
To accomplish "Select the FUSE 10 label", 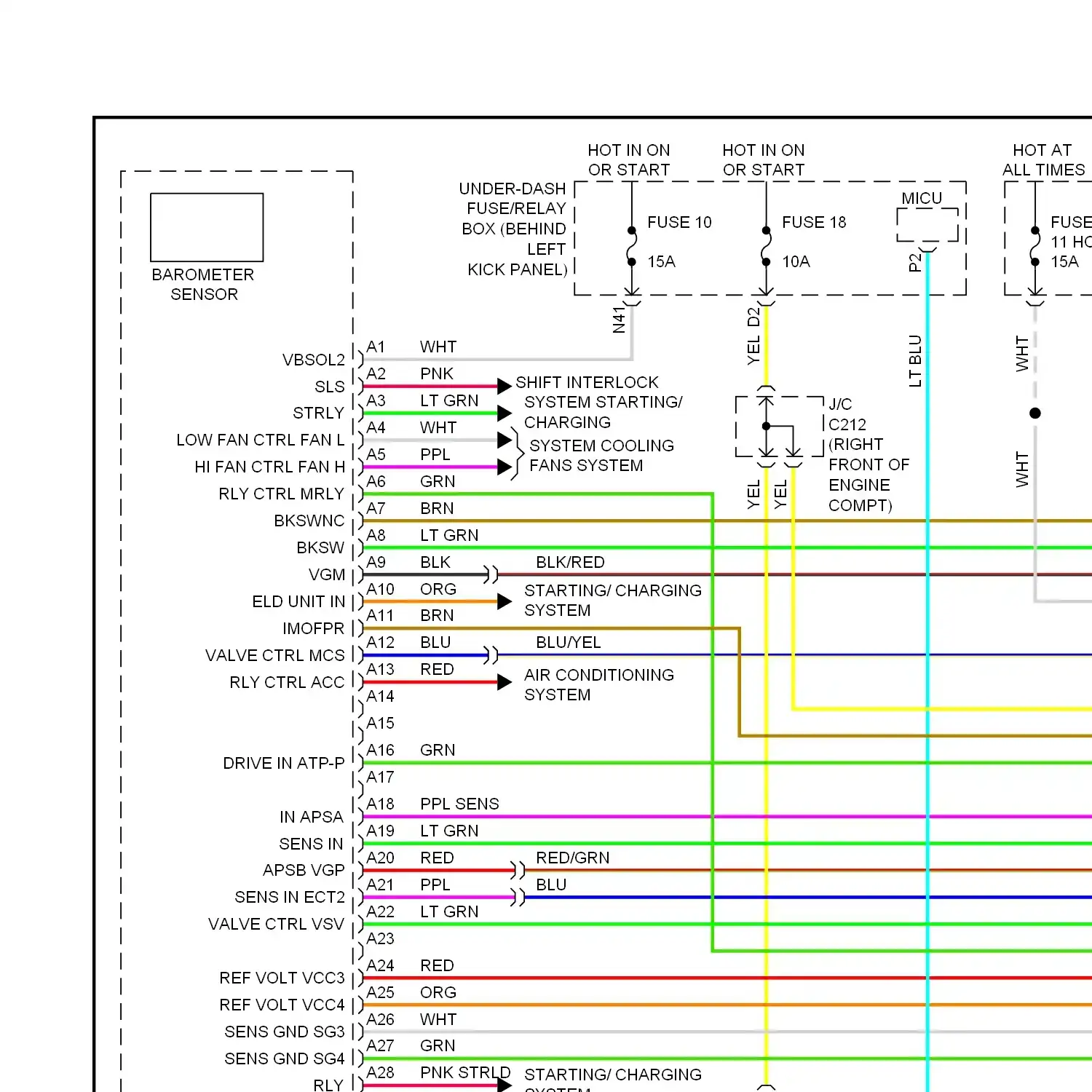I will (679, 222).
